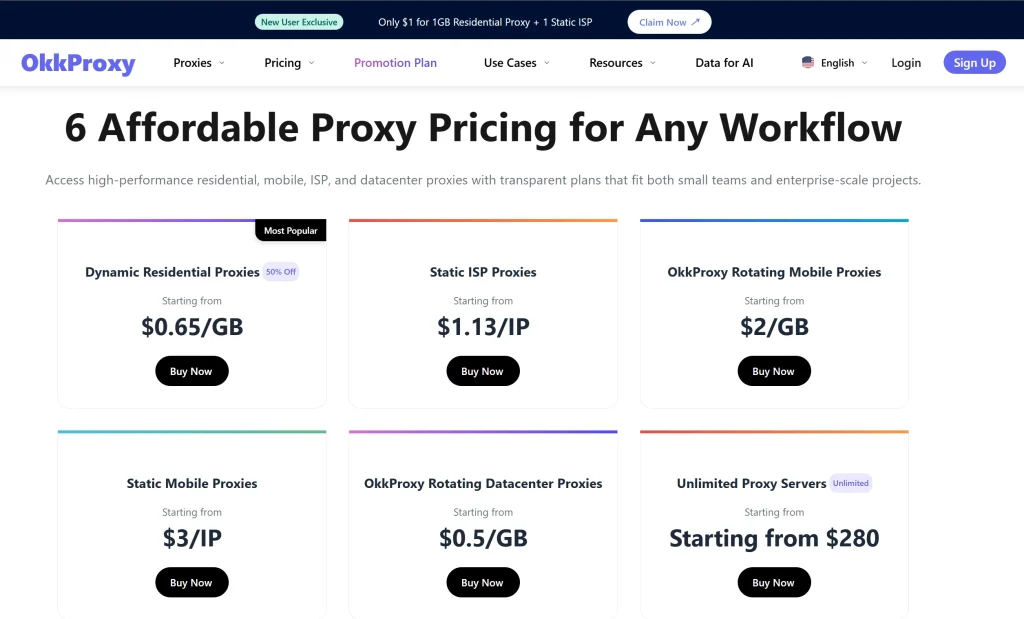Buy the Dynamic Residential Proxies plan
This screenshot has height=619, width=1024.
click(x=191, y=371)
